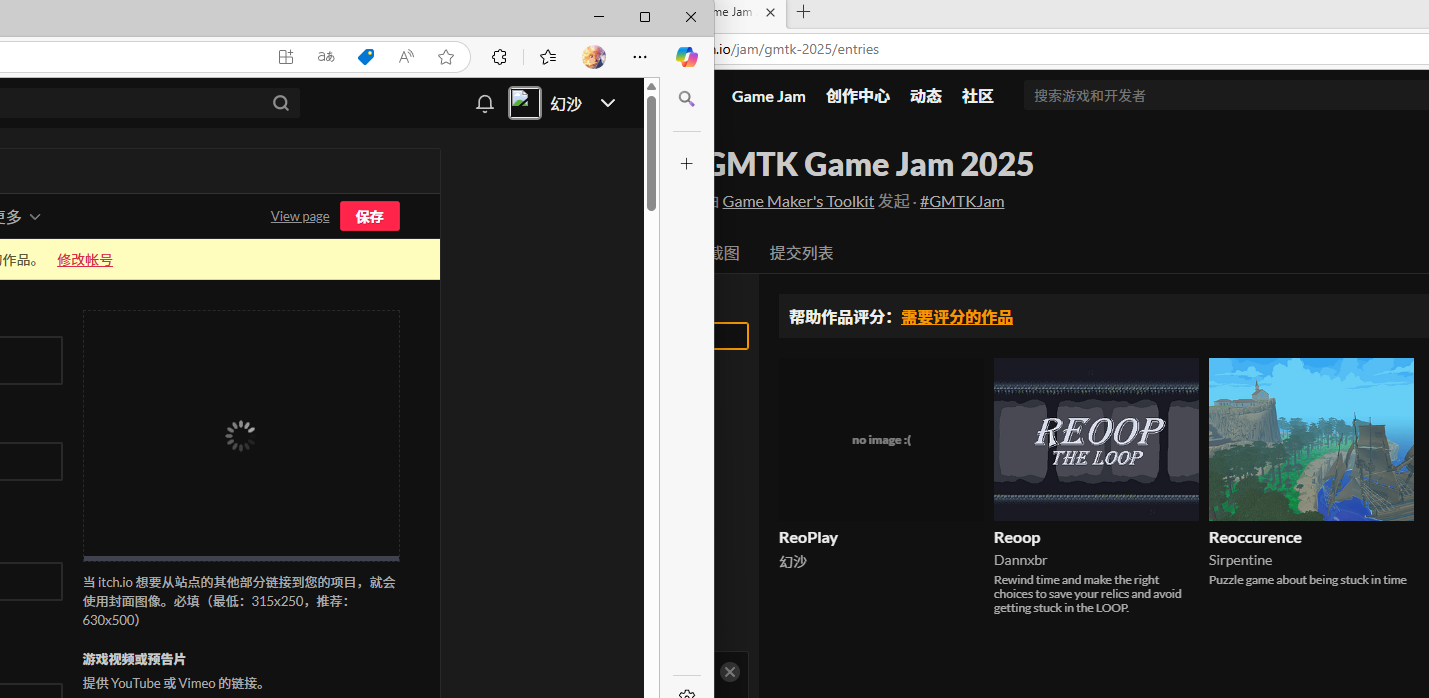Open the Game Jam menu item
The width and height of the screenshot is (1429, 698).
768,96
